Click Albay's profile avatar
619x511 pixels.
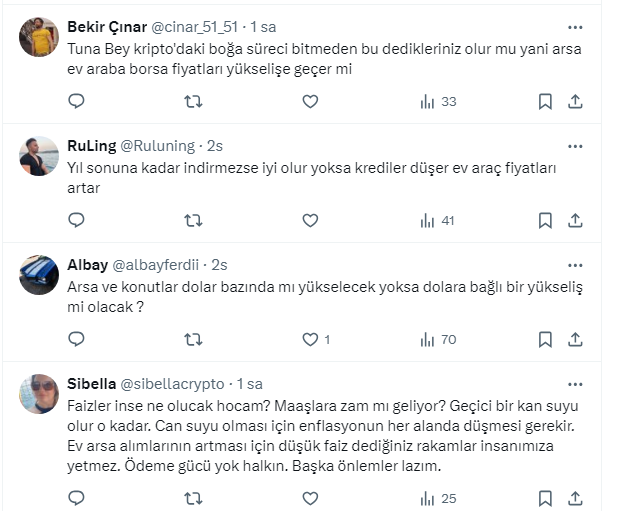[39, 275]
